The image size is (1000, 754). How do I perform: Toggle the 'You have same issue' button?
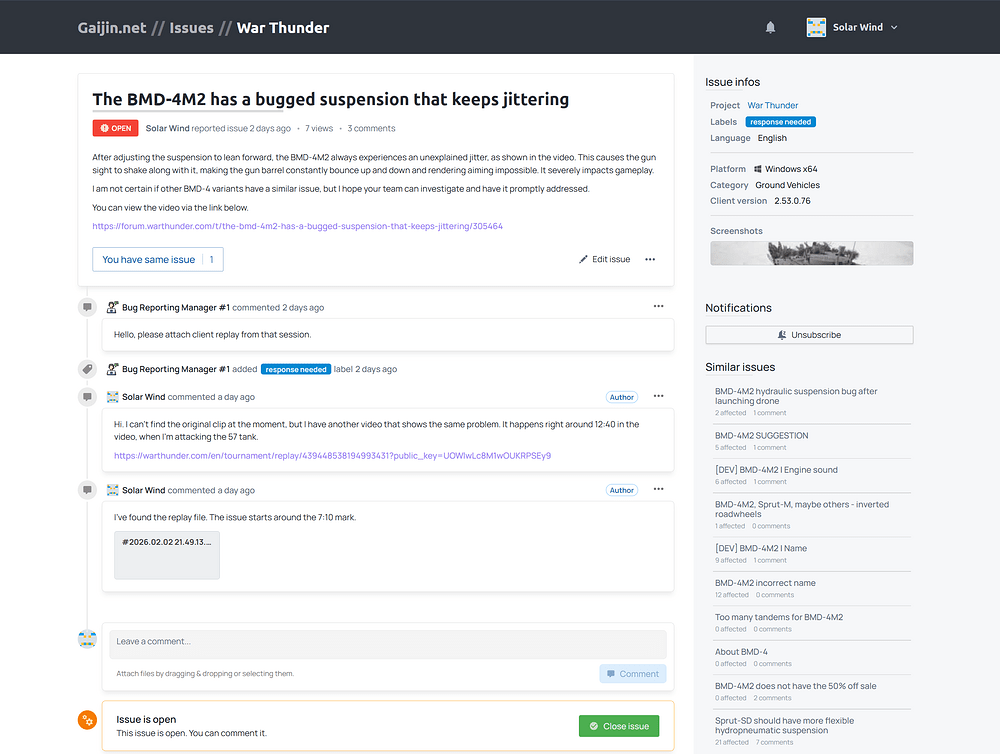coord(157,259)
